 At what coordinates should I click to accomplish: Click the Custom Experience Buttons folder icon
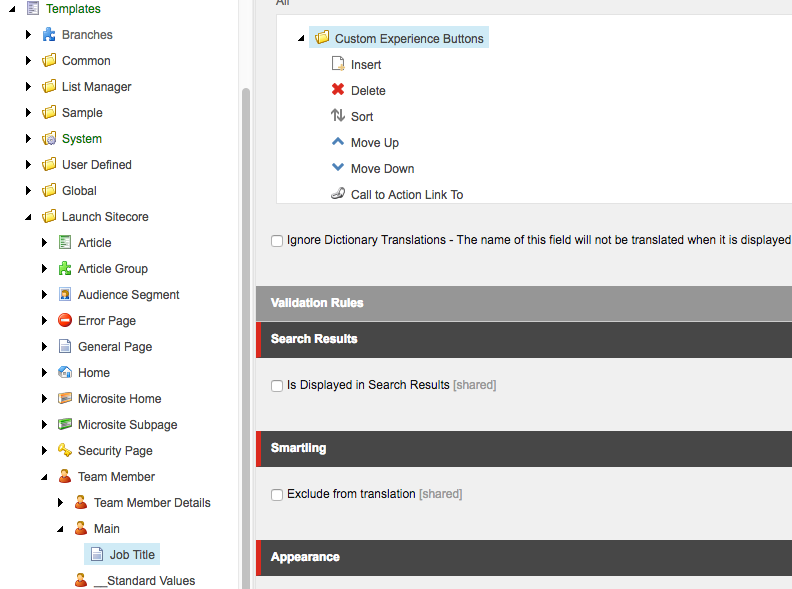322,38
